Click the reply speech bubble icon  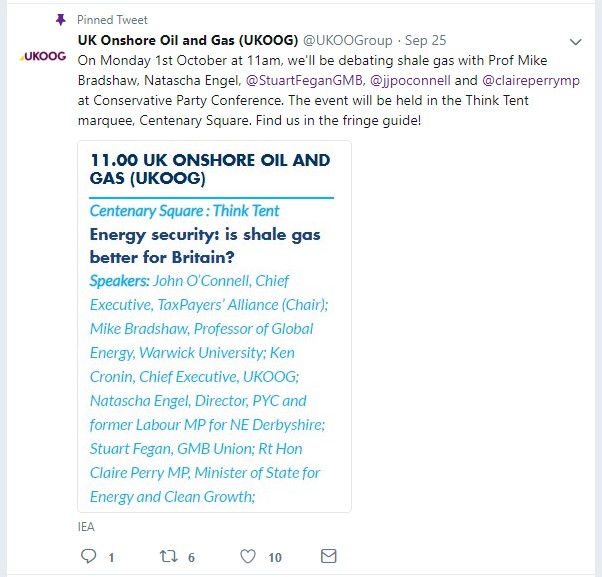point(87,556)
